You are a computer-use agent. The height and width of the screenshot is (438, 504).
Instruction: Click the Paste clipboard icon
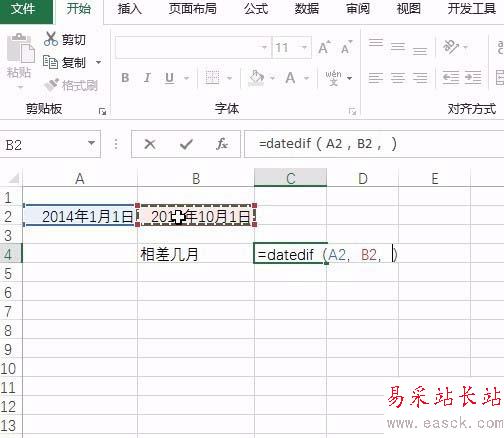coord(21,49)
